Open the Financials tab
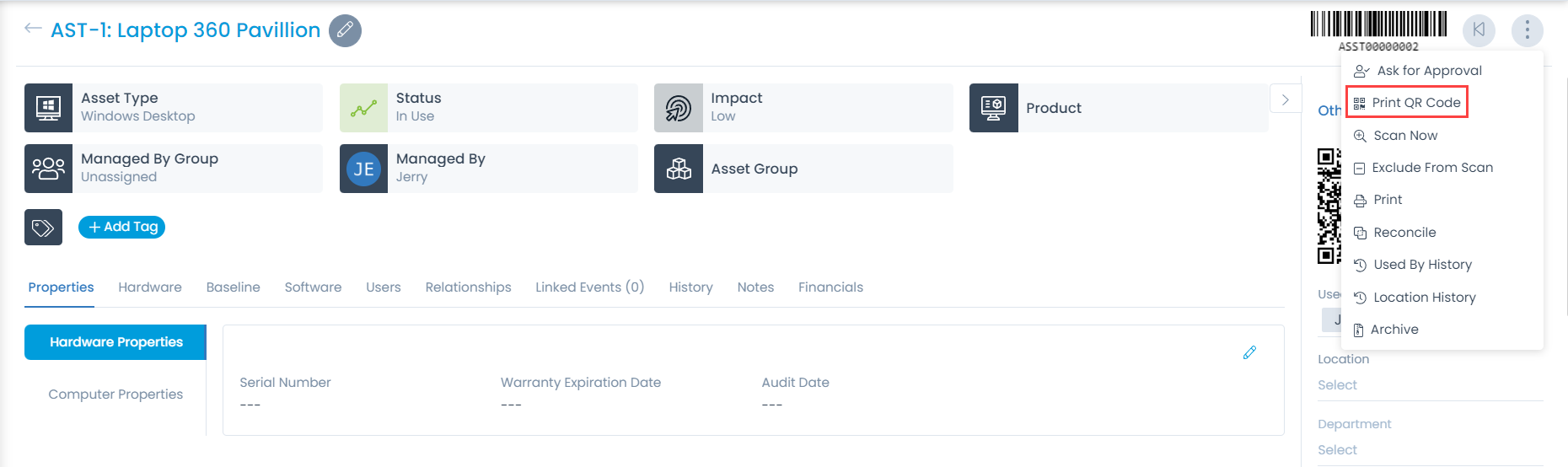 click(x=830, y=287)
